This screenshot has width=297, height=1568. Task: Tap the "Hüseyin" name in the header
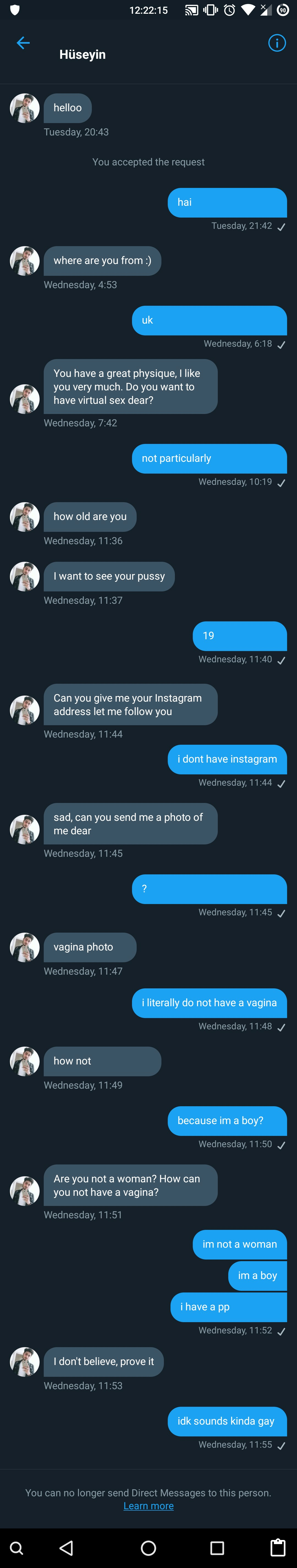coord(82,55)
